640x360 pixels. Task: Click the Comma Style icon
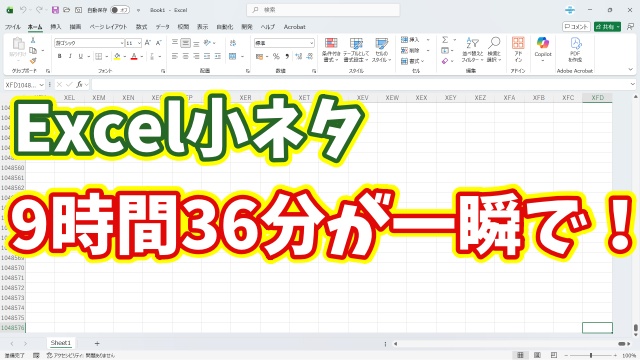pyautogui.click(x=287, y=56)
